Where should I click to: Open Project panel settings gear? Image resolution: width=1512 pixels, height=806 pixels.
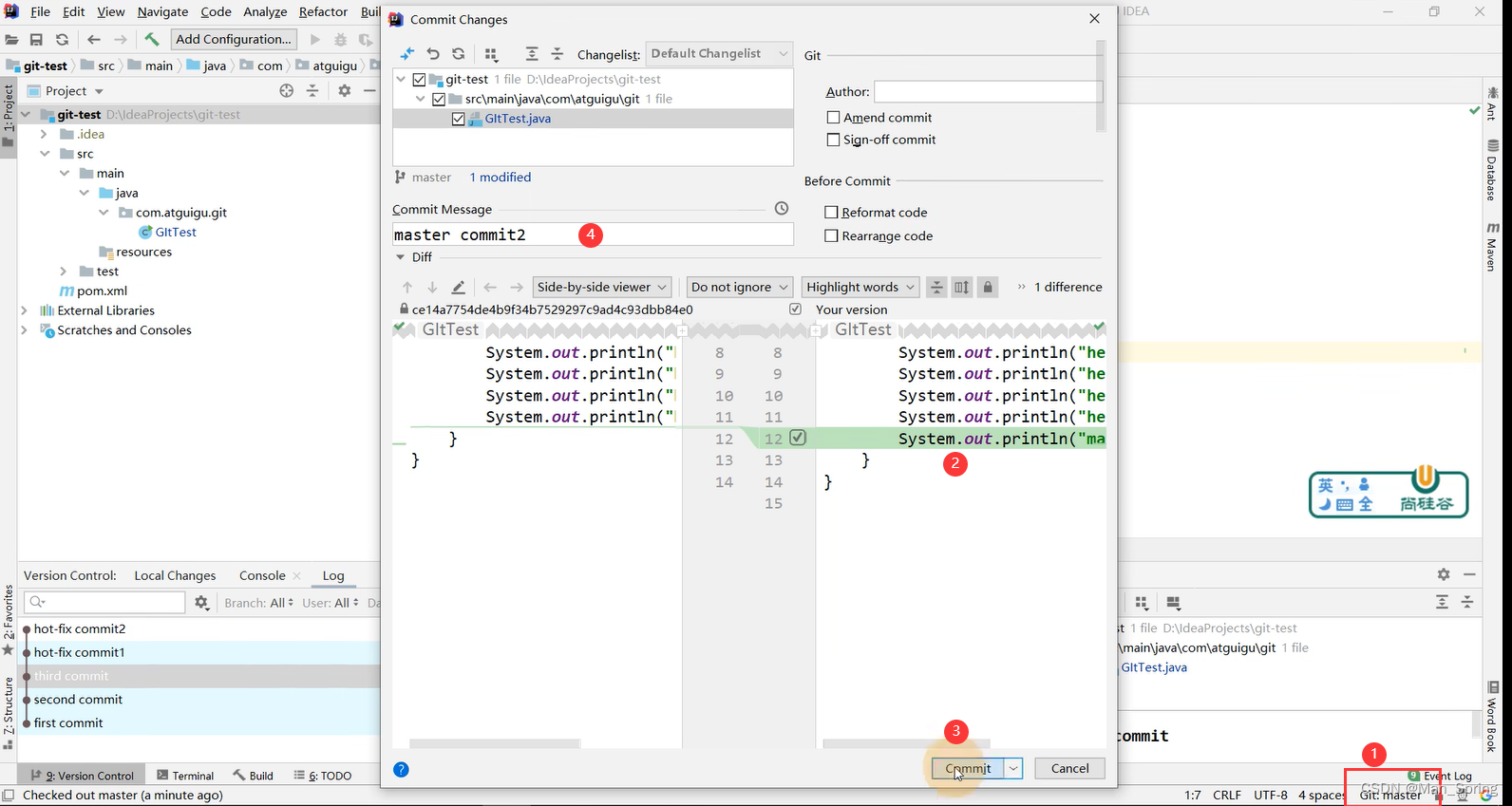[x=345, y=90]
